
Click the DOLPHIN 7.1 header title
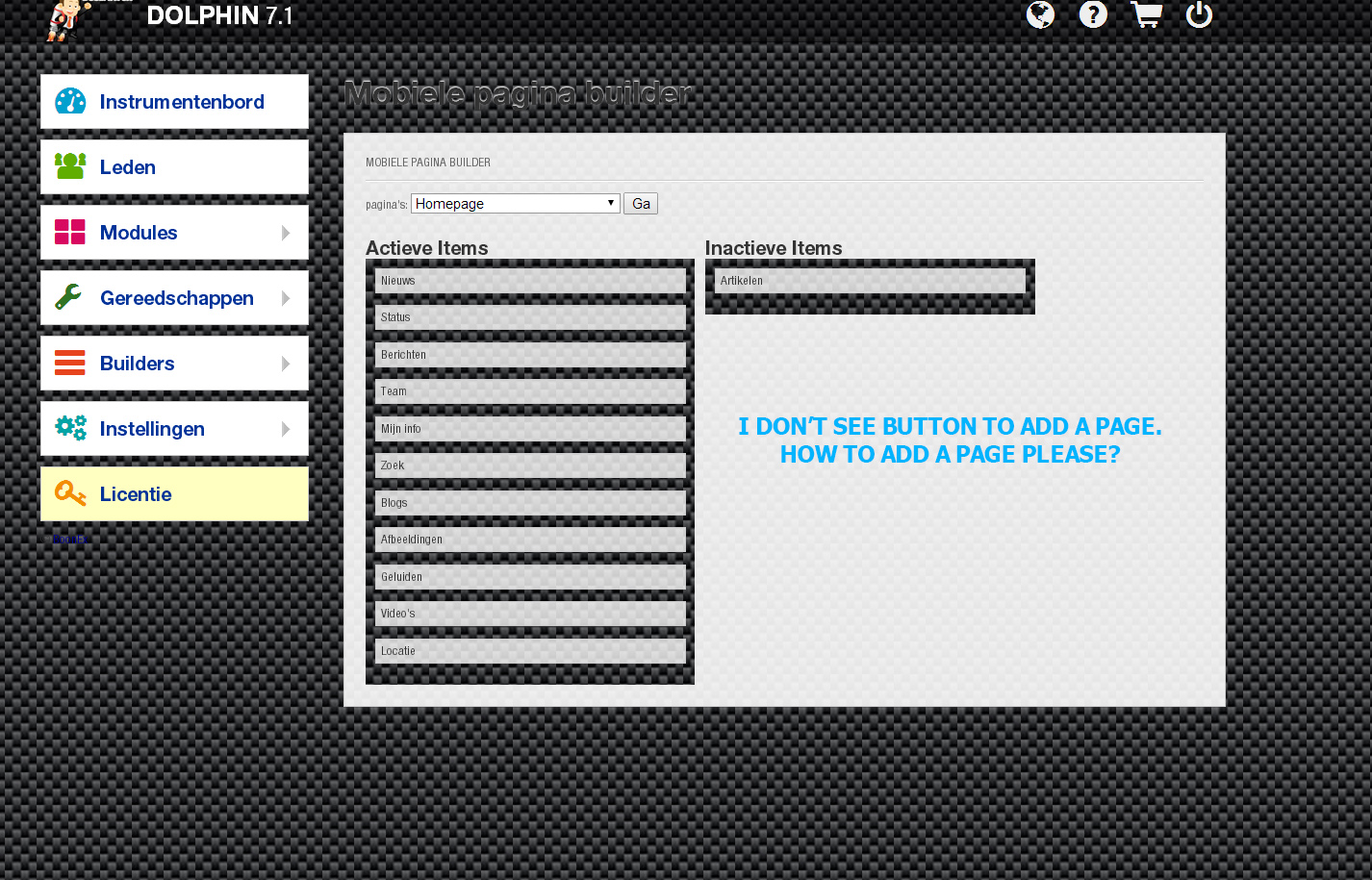click(x=219, y=15)
